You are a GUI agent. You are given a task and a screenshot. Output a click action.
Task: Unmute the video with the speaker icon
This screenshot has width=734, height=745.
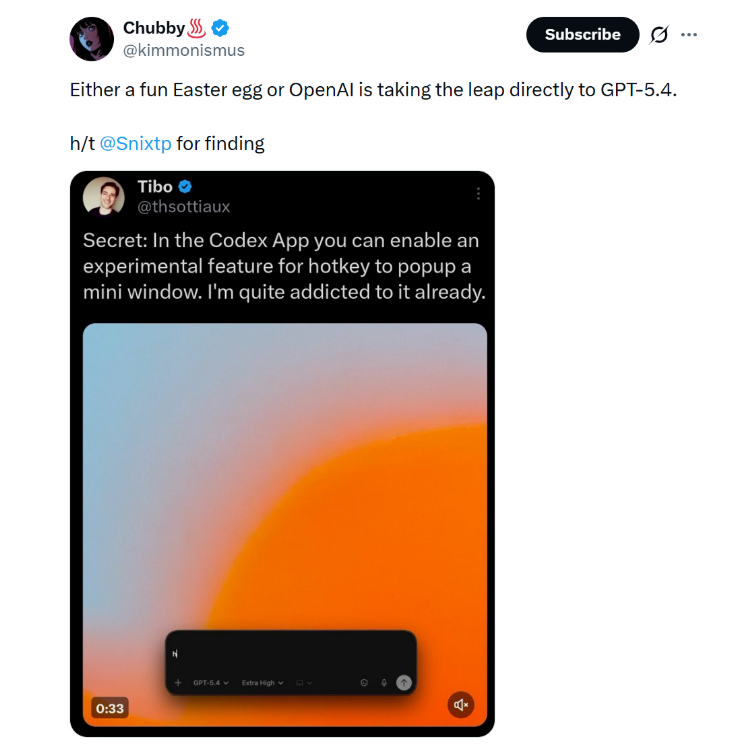click(461, 705)
